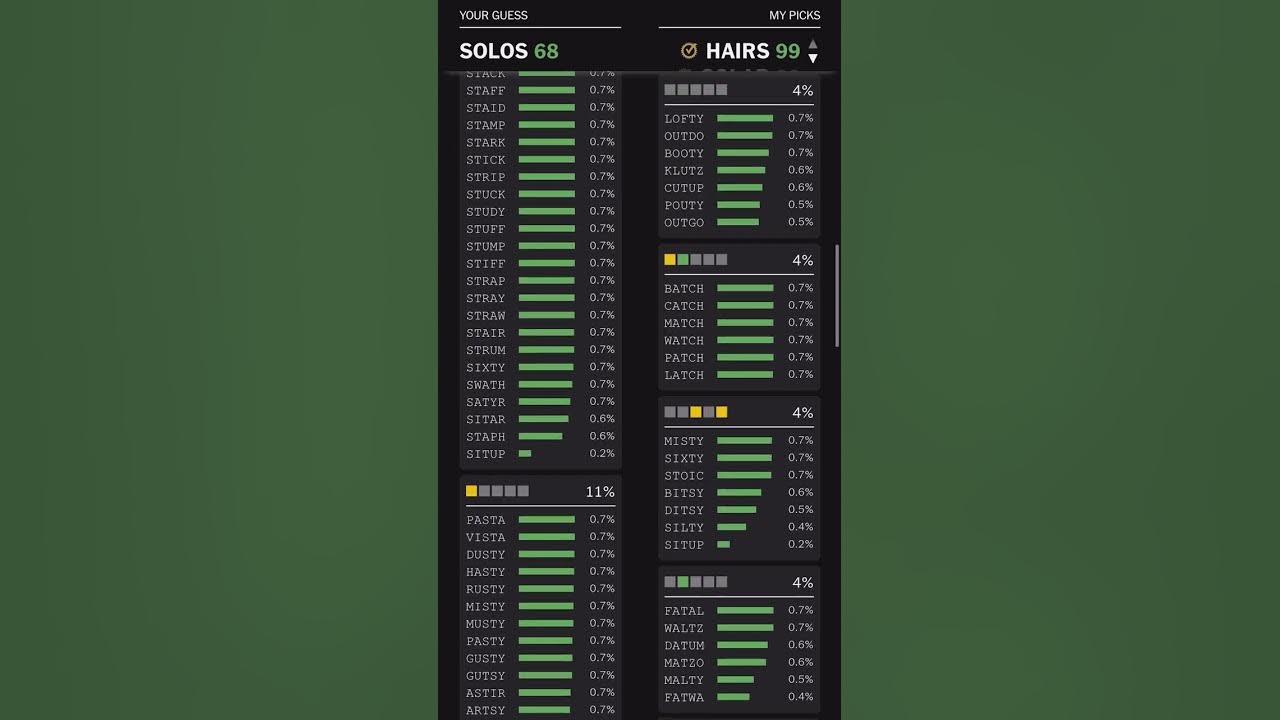This screenshot has height=720, width=1280.
Task: Click the green bar next to SITAR
Action: point(543,419)
